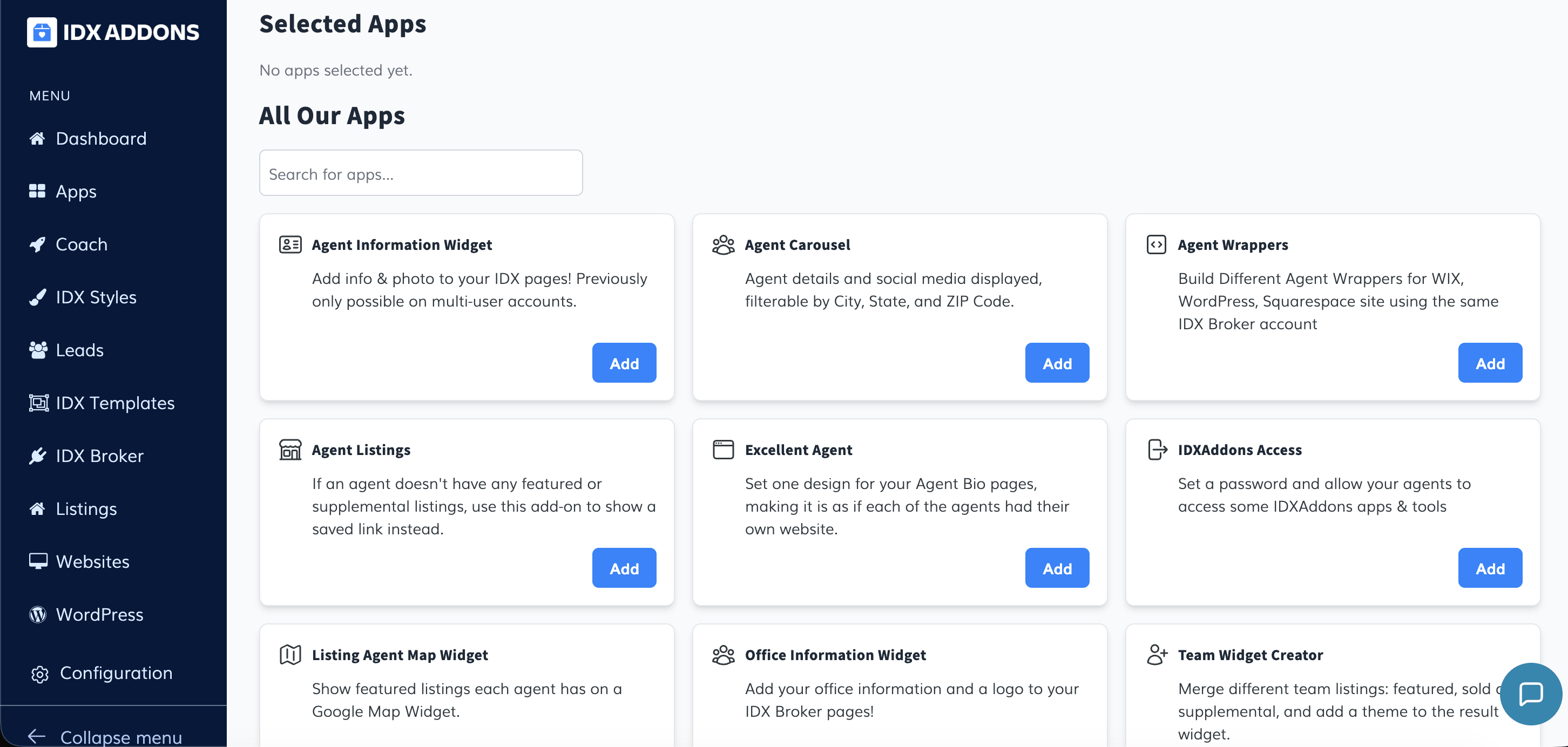
Task: Click the Team Widget Creator icon
Action: click(1156, 655)
